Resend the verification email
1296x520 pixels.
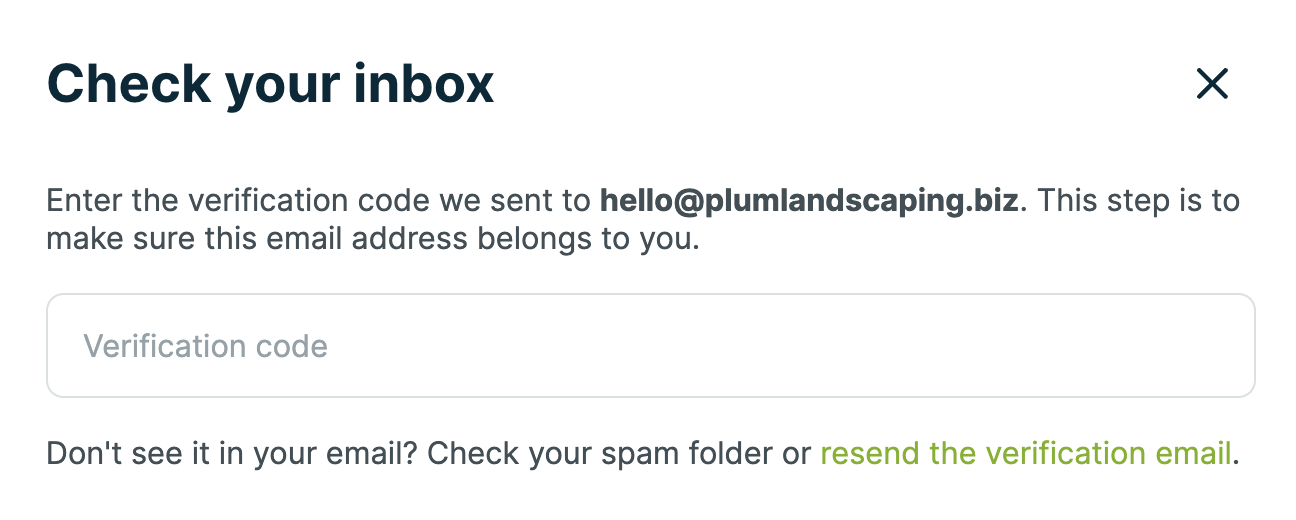pos(1025,454)
